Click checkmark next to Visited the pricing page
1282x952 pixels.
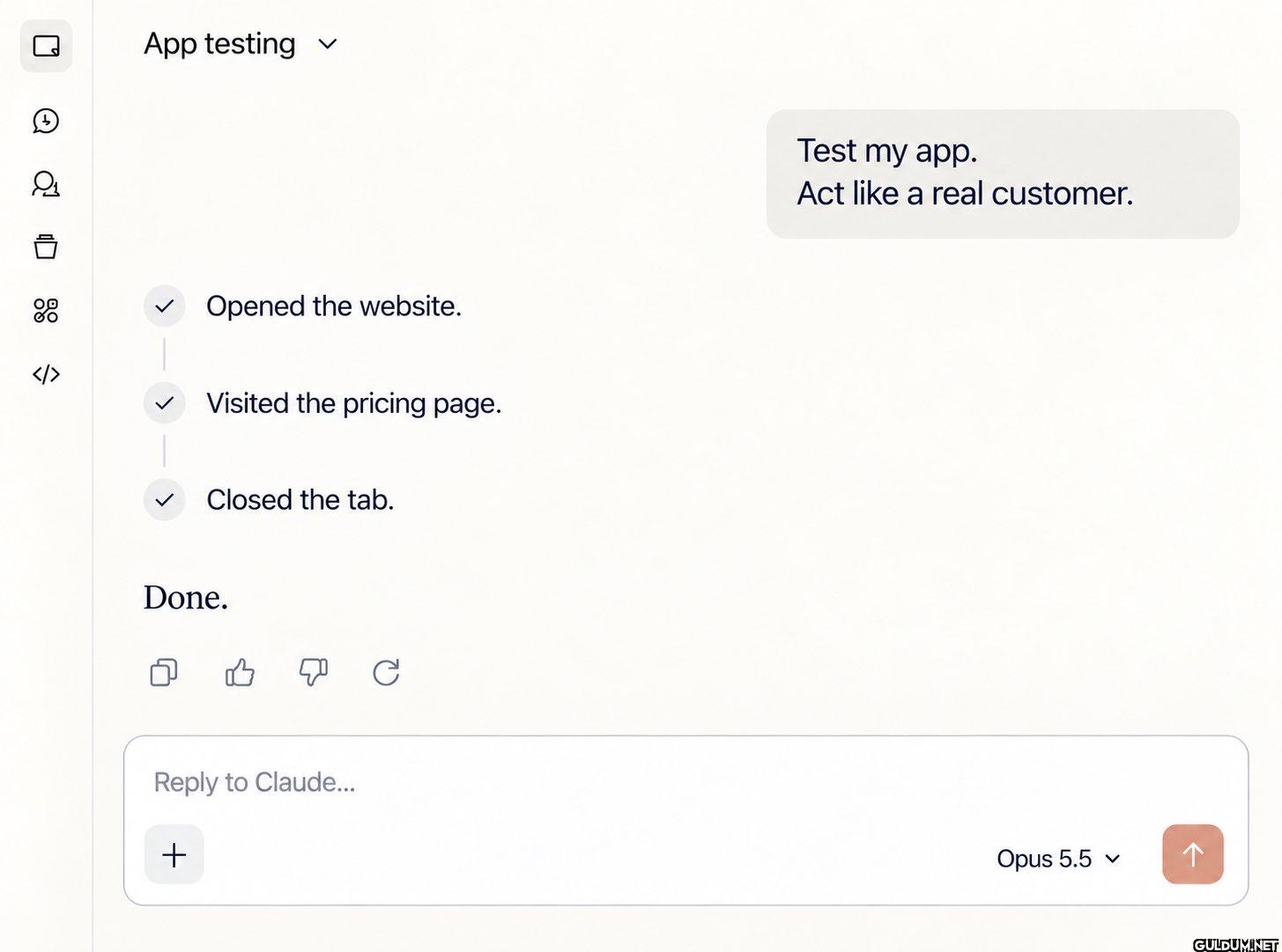pyautogui.click(x=165, y=403)
